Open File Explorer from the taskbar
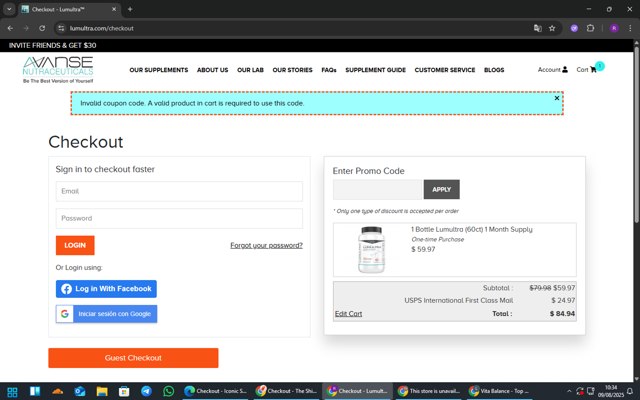This screenshot has width=640, height=400. tap(102, 392)
